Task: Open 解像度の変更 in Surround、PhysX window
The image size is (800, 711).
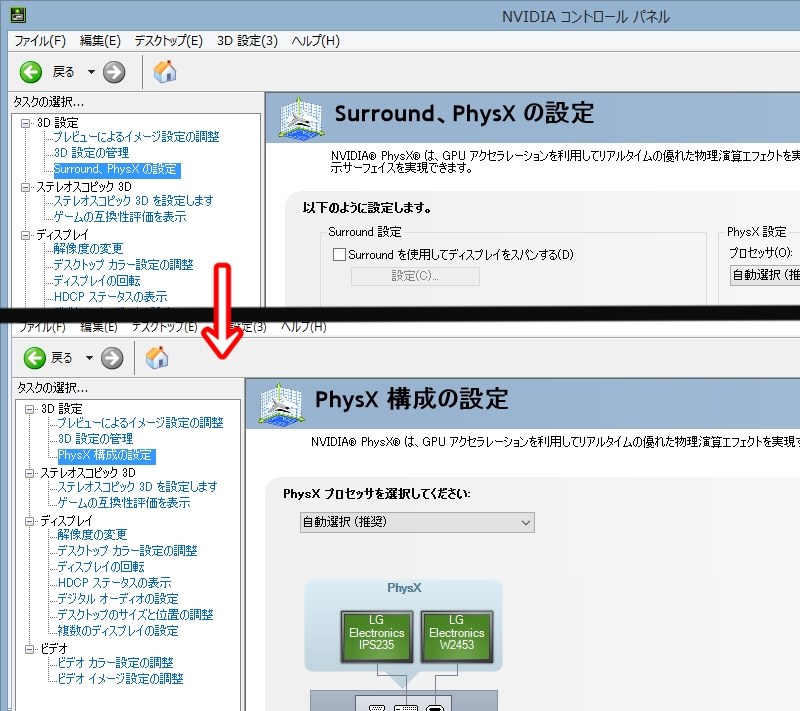Action: 88,249
